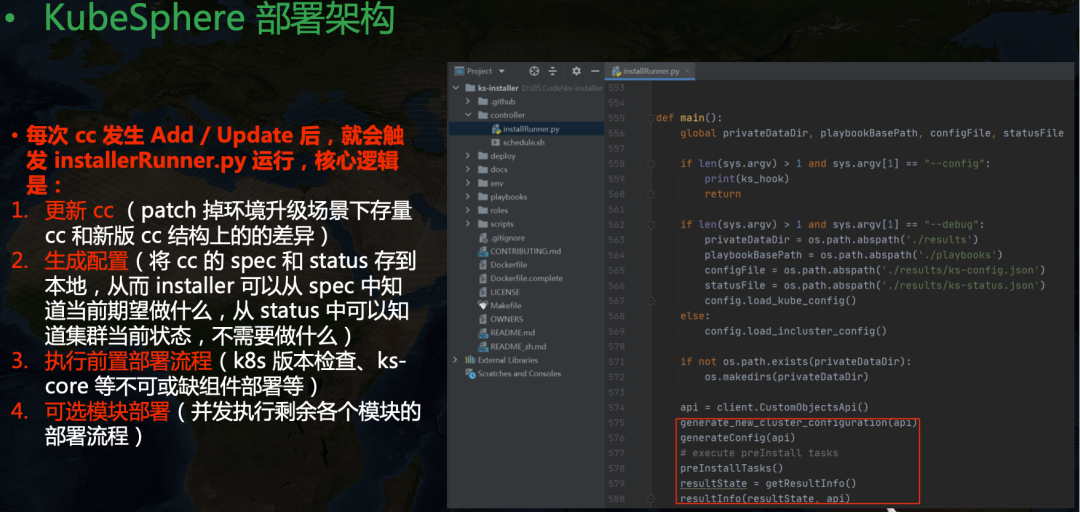
Task: Click the 'return' statement on line 560
Action: click(x=723, y=194)
